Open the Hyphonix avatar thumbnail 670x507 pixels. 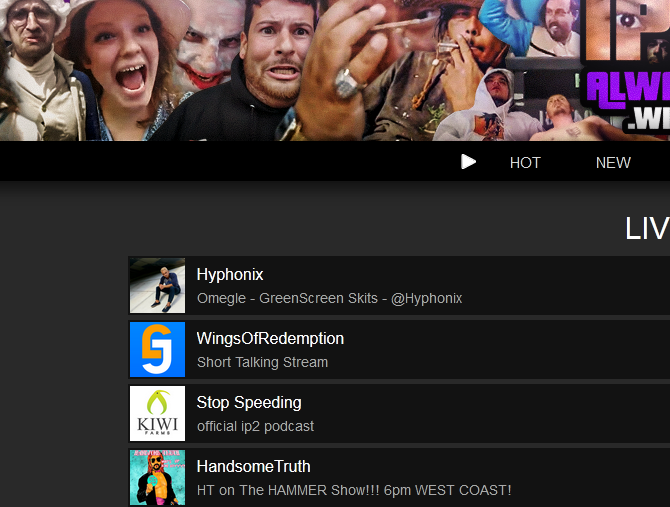click(x=157, y=285)
